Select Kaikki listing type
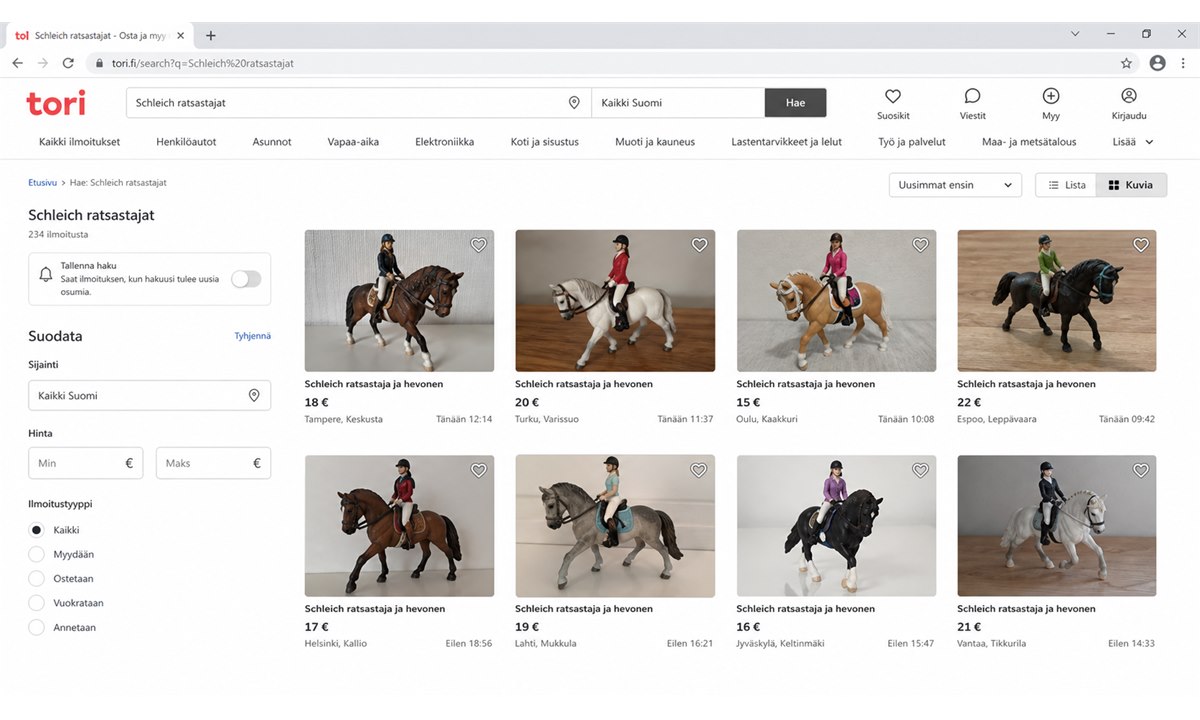Viewport: 1200px width, 720px height. point(37,530)
